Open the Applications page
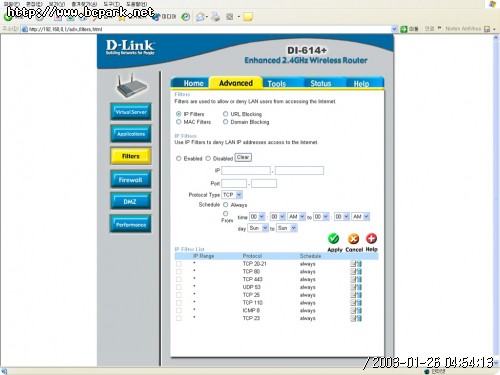Image resolution: width=500 pixels, height=375 pixels. [x=131, y=134]
